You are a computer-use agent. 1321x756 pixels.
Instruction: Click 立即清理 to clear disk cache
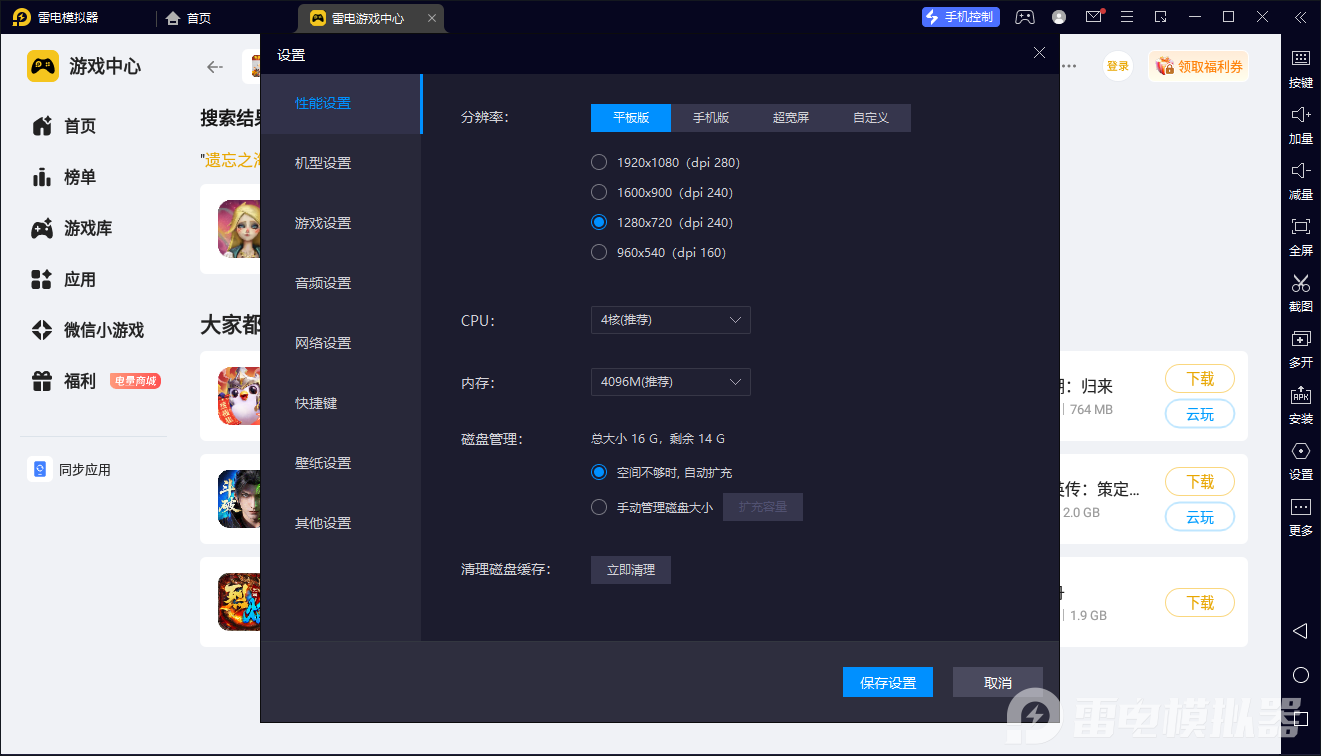pyautogui.click(x=631, y=570)
